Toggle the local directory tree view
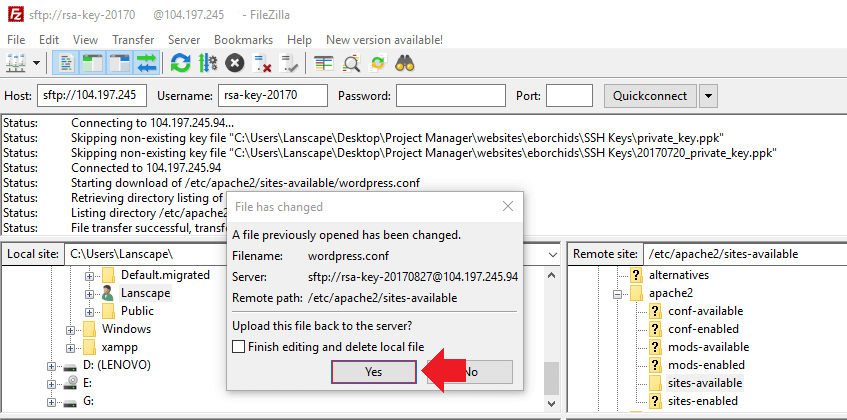The height and width of the screenshot is (420, 847). tap(92, 63)
